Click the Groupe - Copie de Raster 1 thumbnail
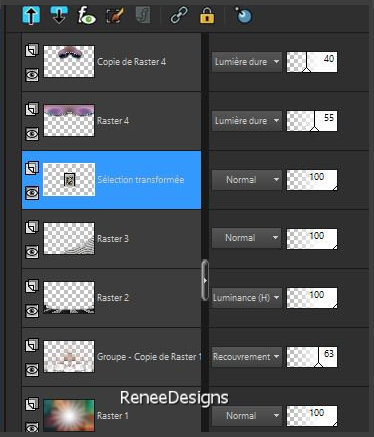The image size is (374, 437). click(69, 357)
